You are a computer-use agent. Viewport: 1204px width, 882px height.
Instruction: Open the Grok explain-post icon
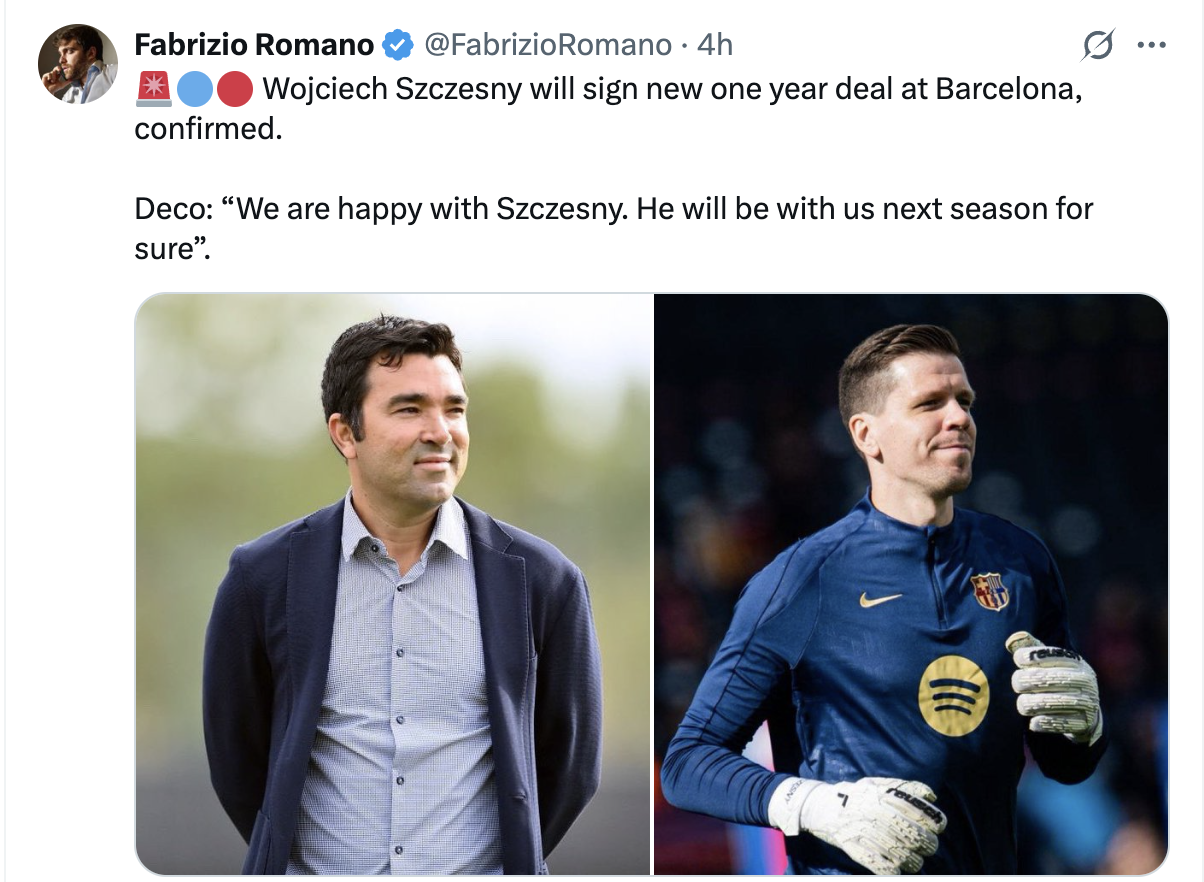[1098, 46]
